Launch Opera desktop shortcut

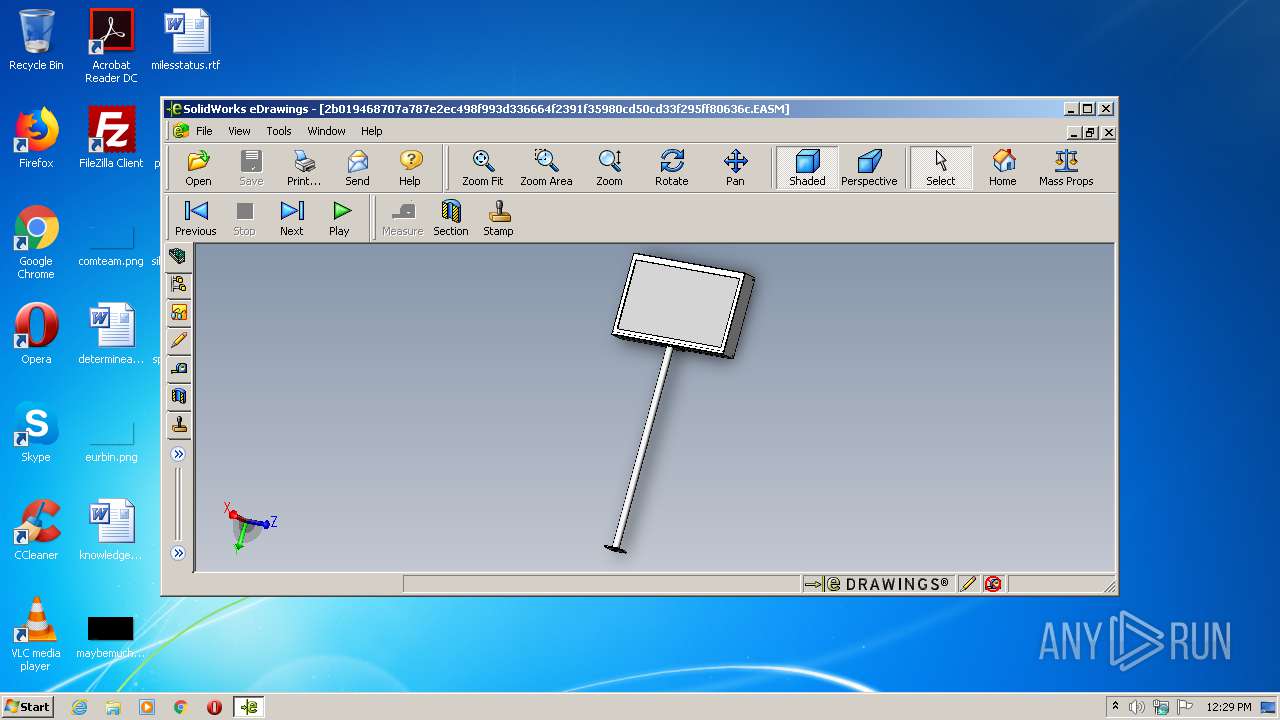(36, 334)
